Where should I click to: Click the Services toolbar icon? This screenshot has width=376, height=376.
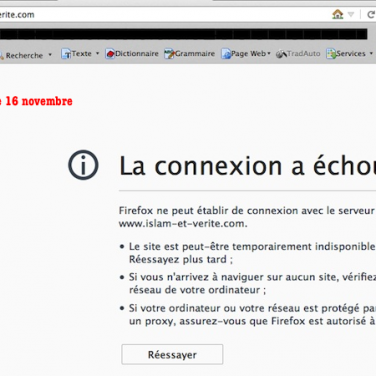(331, 54)
